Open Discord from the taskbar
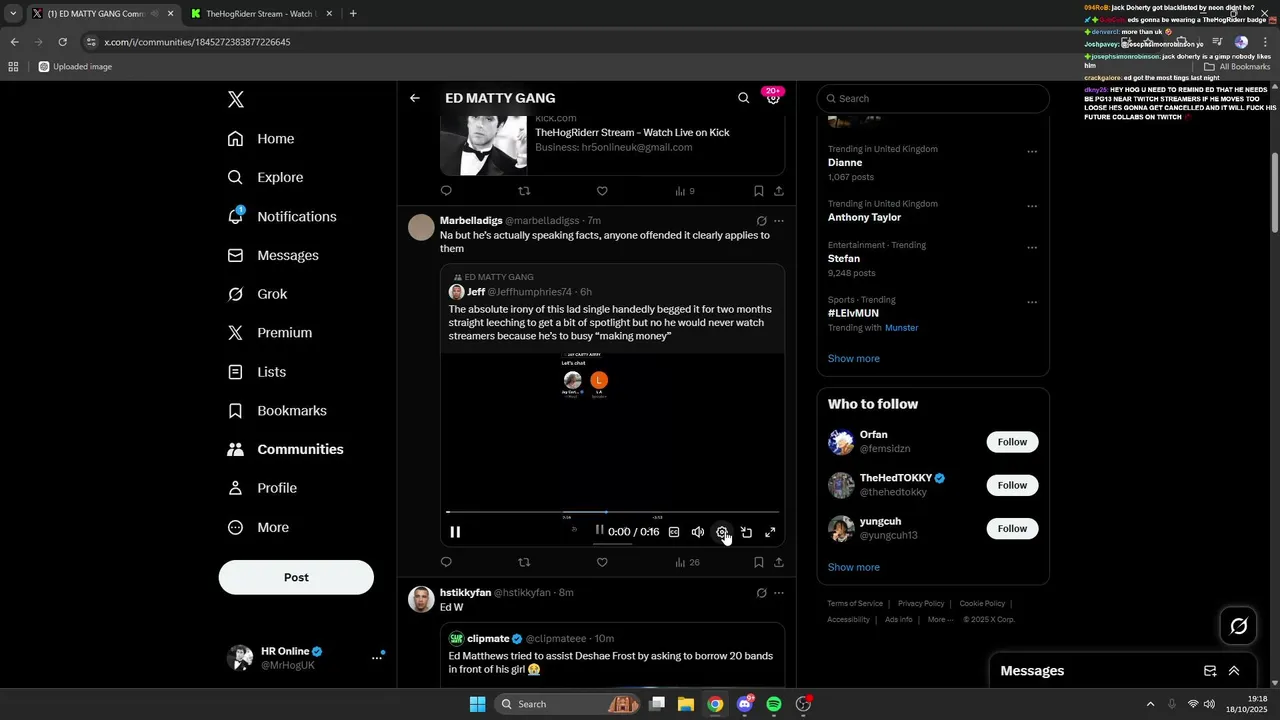This screenshot has height=720, width=1280. pos(745,704)
